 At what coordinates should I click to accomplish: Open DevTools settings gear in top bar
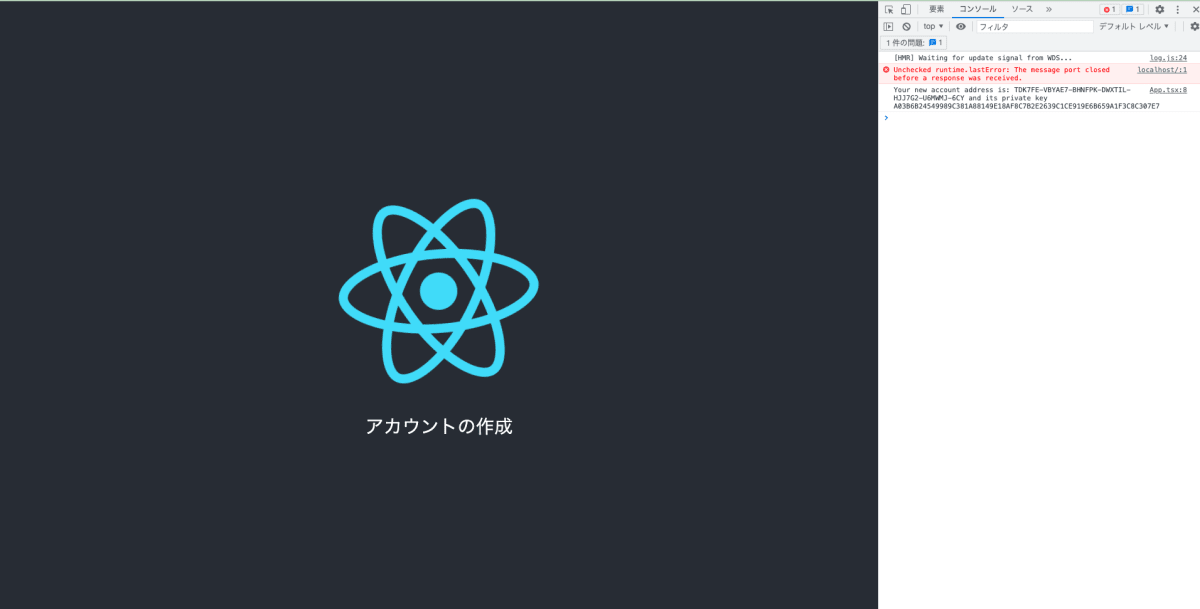click(x=1160, y=9)
